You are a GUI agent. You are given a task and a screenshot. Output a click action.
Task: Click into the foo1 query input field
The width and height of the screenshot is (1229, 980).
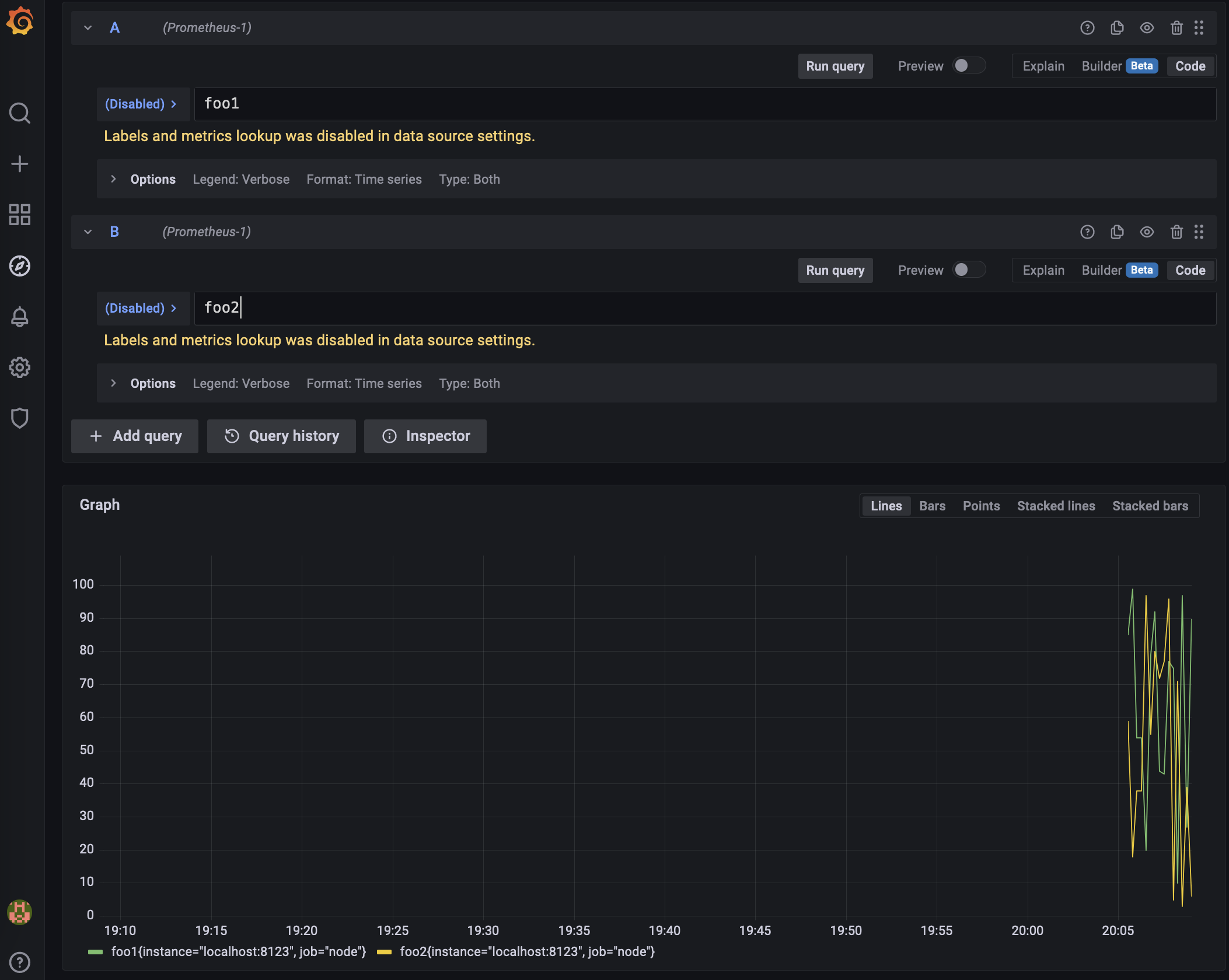(700, 104)
